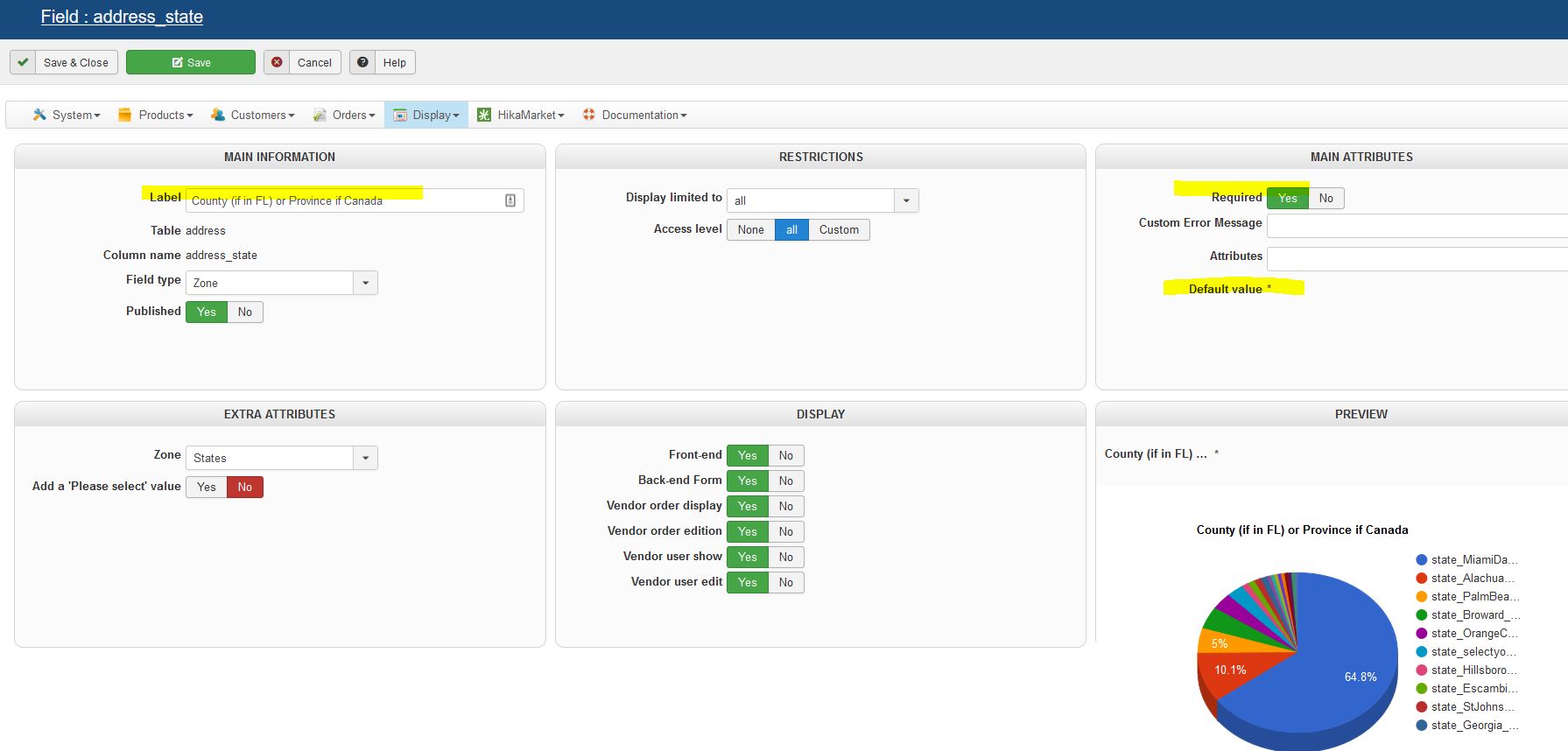Image resolution: width=1568 pixels, height=751 pixels.
Task: Set Vendor user edit to No
Action: coord(786,582)
